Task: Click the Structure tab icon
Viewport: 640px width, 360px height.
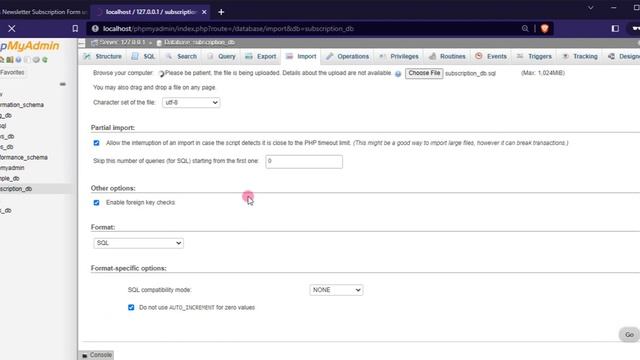Action: tap(87, 56)
